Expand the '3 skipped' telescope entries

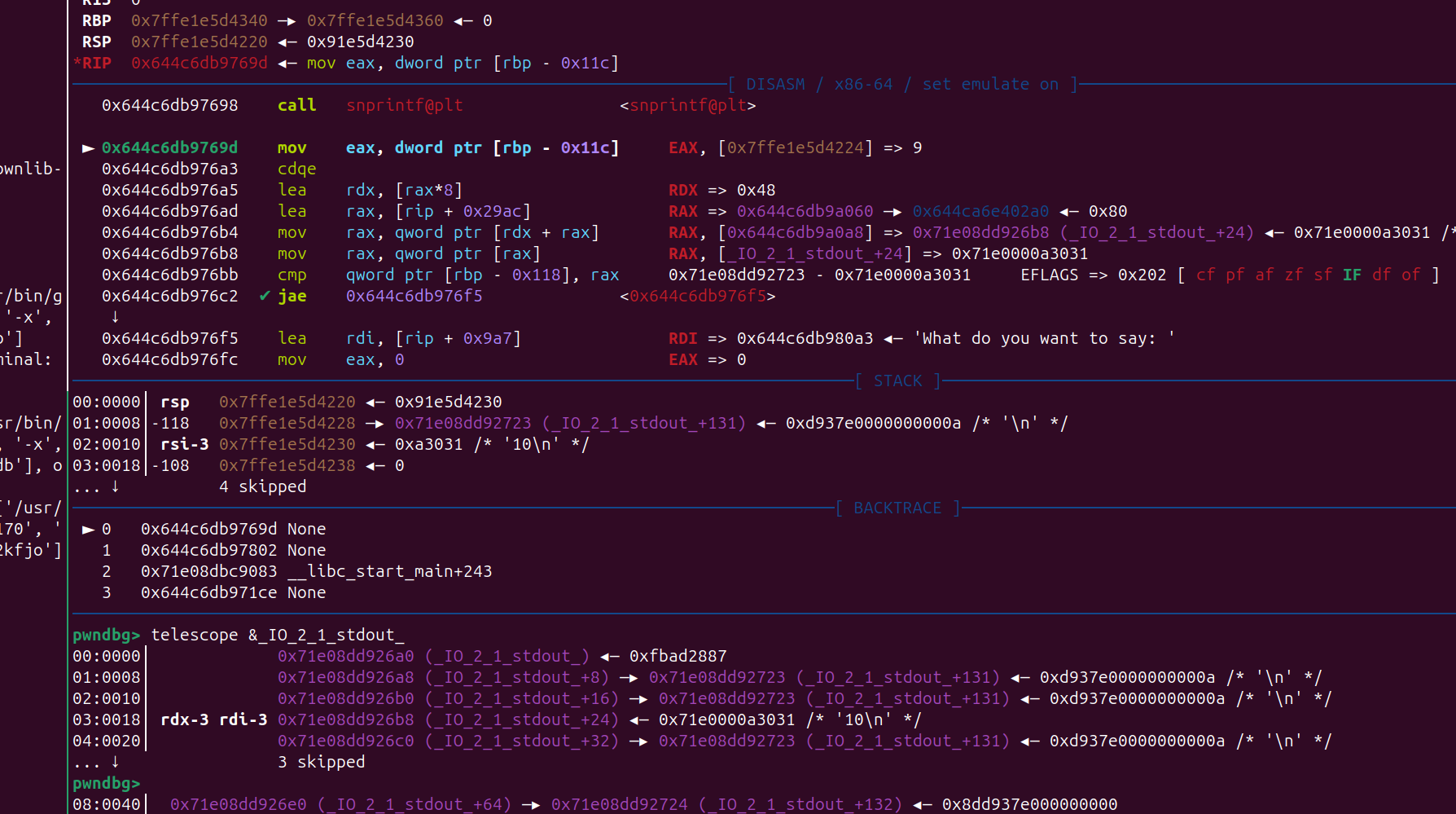(x=322, y=761)
